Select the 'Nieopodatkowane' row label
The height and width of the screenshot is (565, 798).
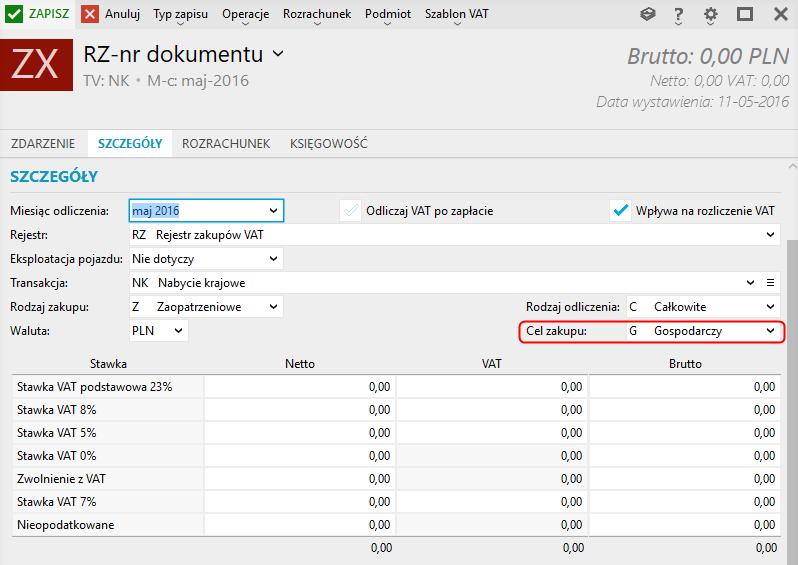click(x=66, y=525)
